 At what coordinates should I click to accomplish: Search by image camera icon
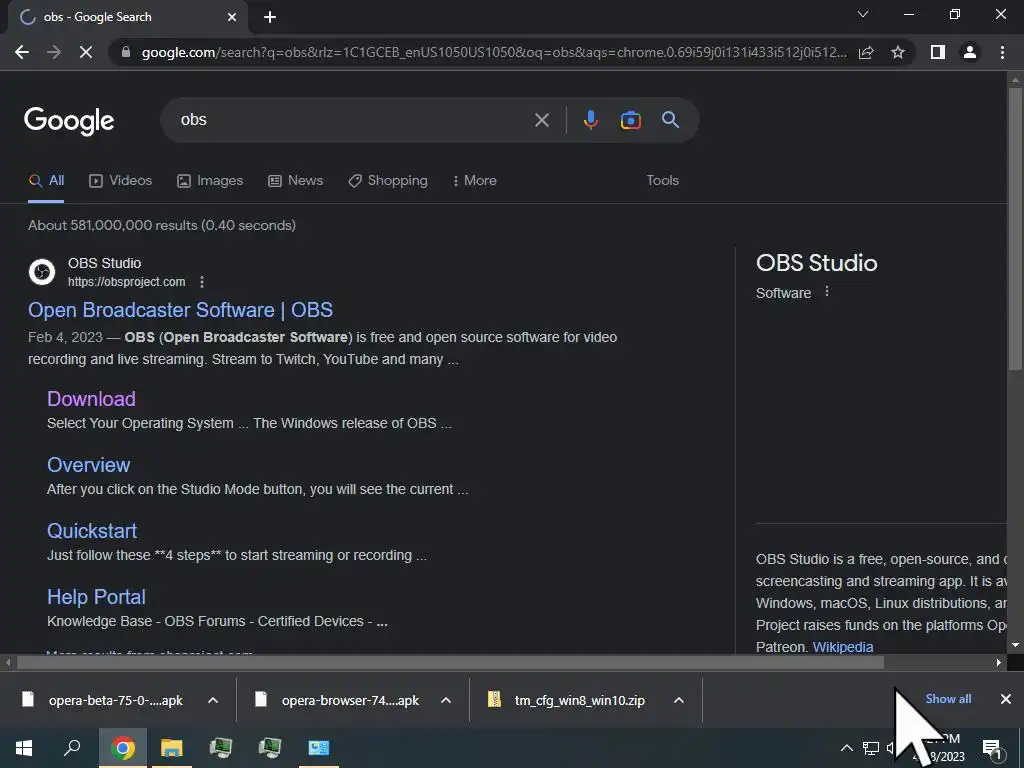630,120
